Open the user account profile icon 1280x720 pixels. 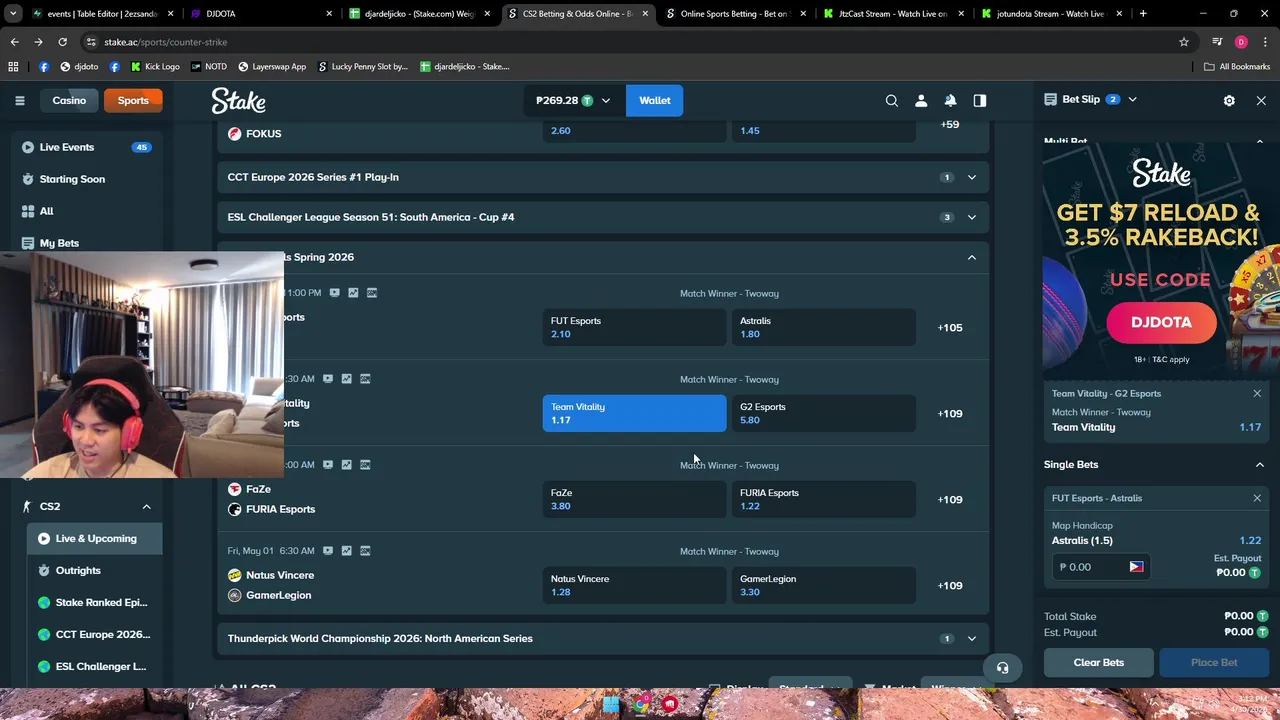(x=921, y=100)
